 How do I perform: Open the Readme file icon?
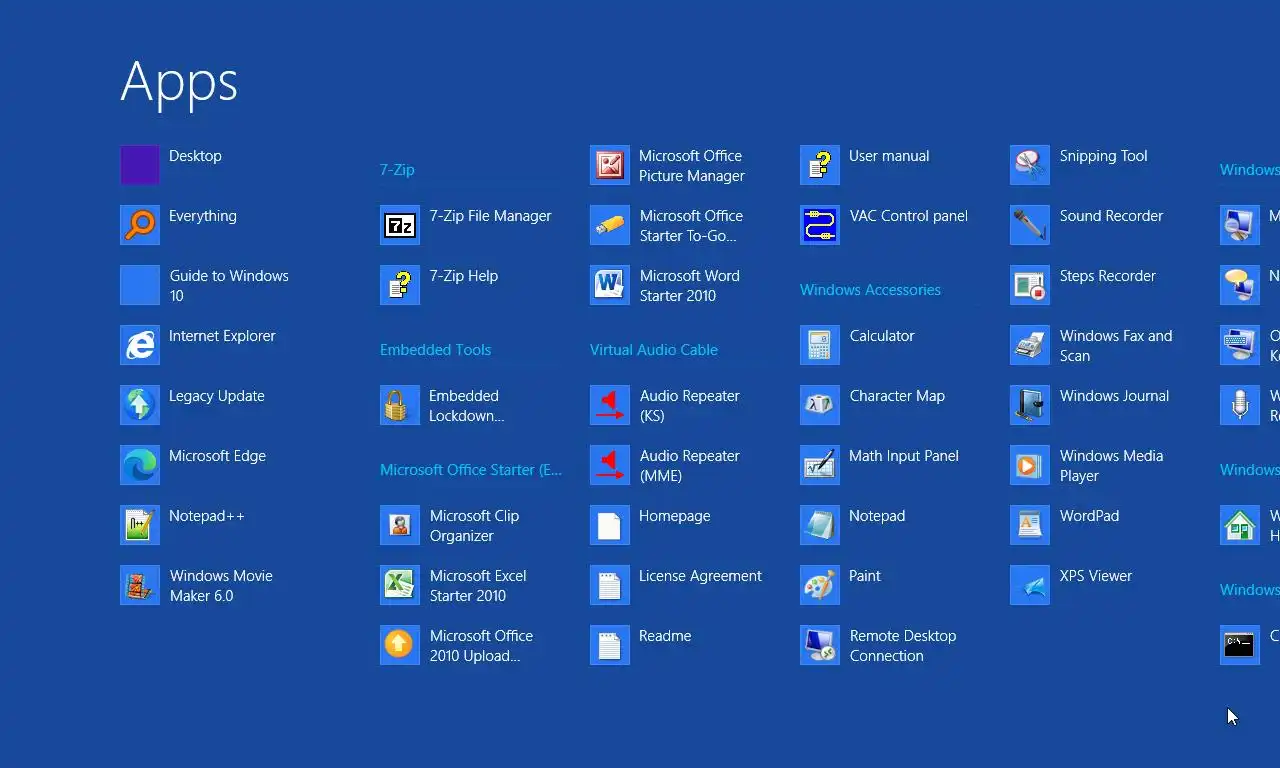point(610,645)
